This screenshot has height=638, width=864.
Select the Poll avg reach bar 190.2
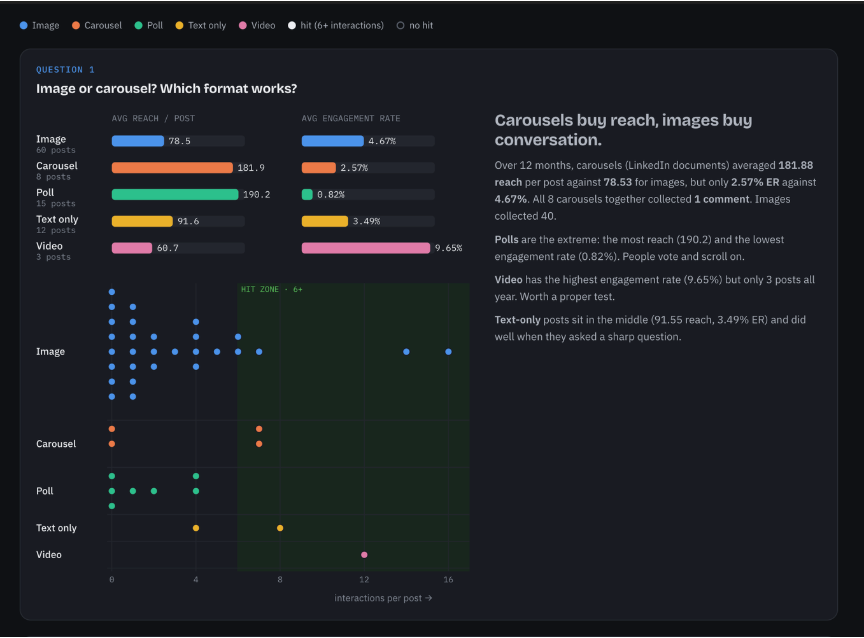coord(175,194)
